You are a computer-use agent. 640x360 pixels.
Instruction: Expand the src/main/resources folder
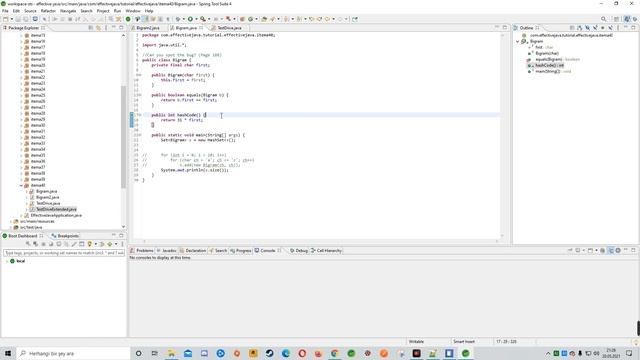(11, 221)
